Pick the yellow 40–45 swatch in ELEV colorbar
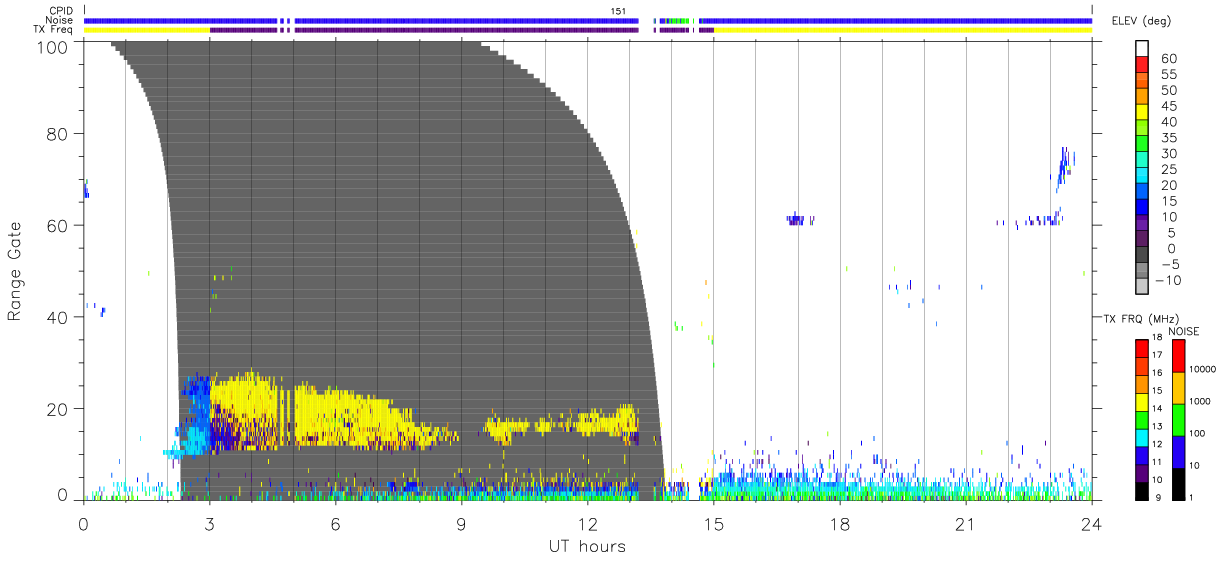This screenshot has width=1228, height=567. click(1142, 114)
